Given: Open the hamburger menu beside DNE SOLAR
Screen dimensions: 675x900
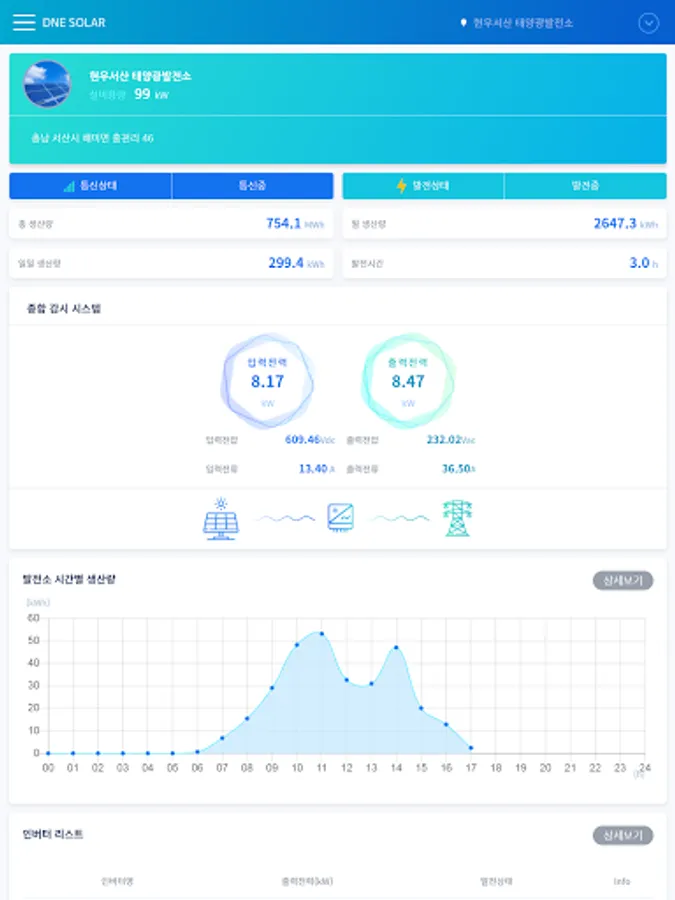Looking at the screenshot, I should (x=24, y=22).
